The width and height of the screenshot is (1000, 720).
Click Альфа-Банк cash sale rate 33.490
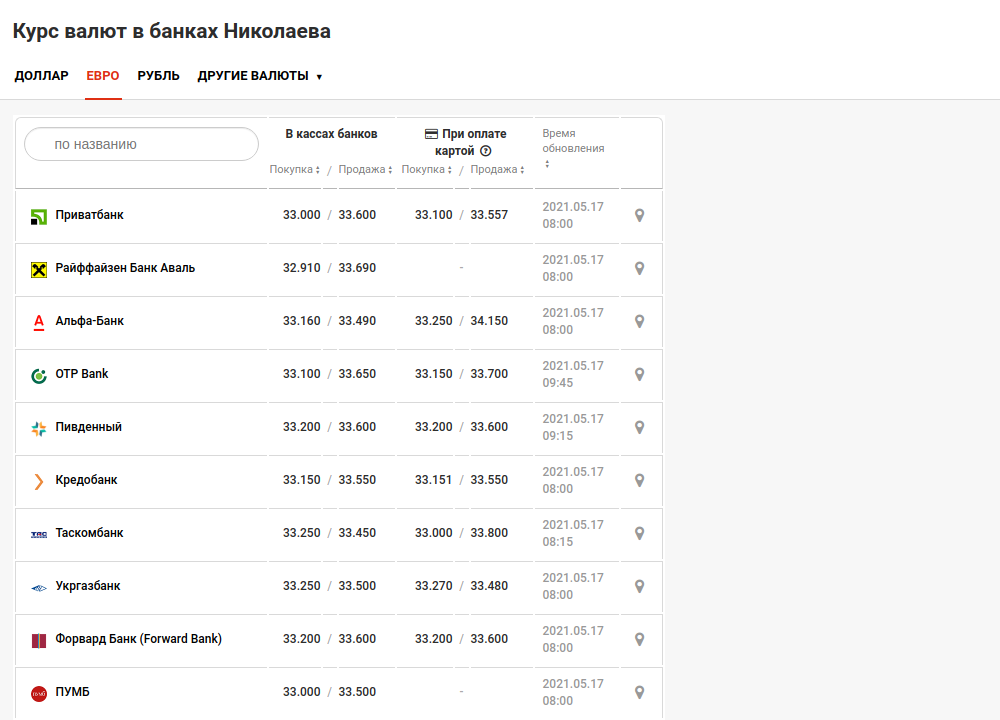357,321
